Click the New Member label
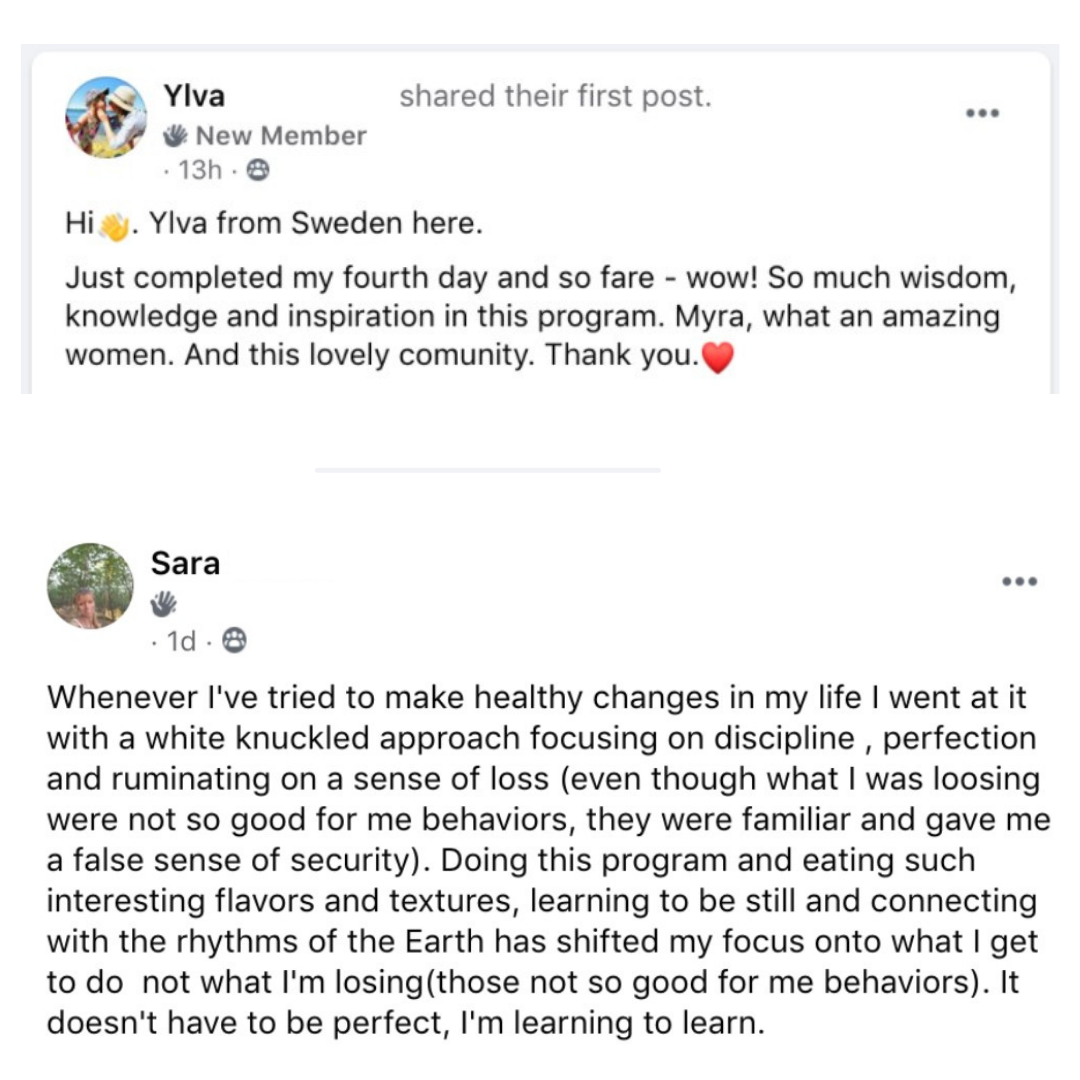This screenshot has width=1080, height=1080. (x=281, y=136)
